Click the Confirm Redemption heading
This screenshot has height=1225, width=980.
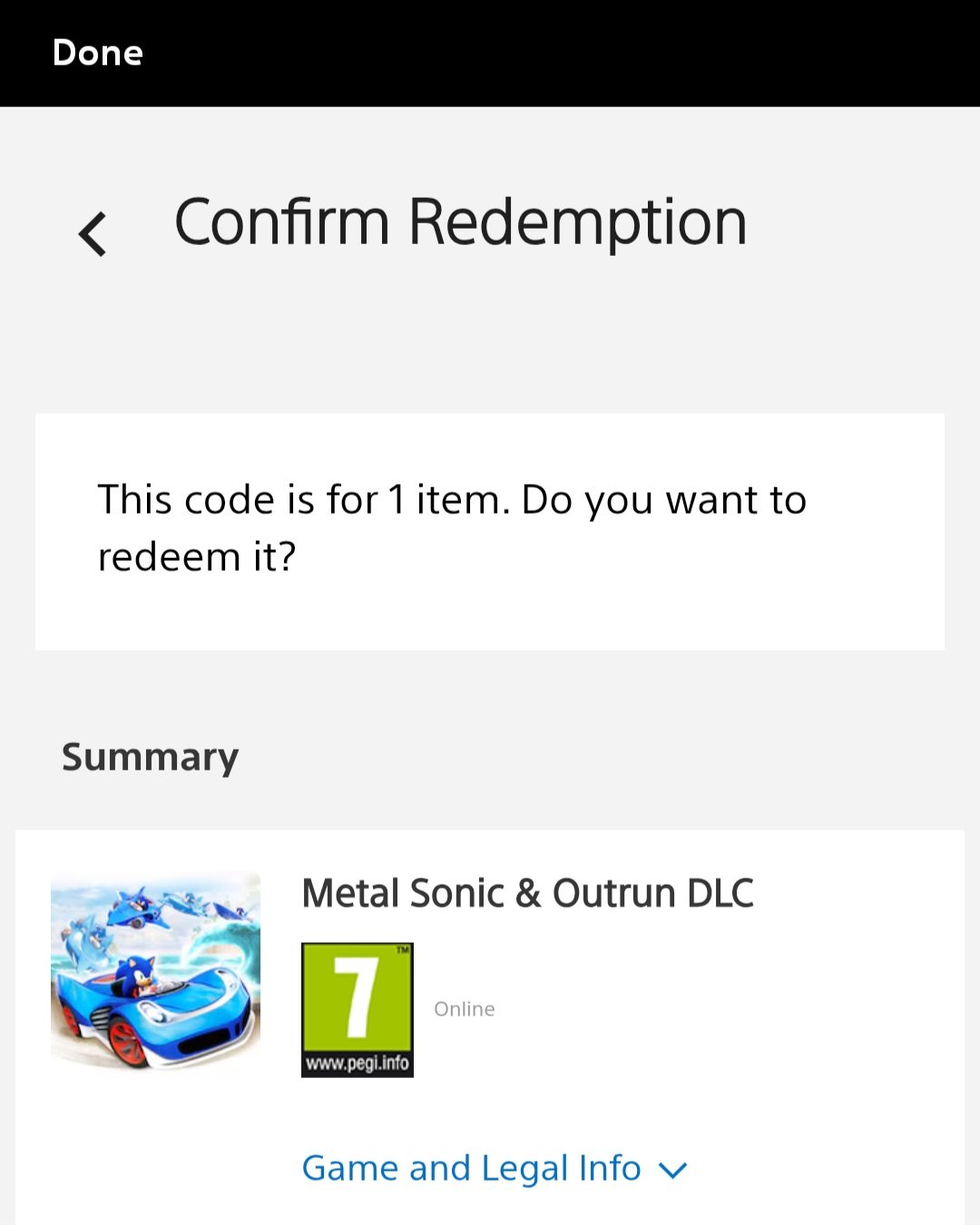[x=460, y=222]
